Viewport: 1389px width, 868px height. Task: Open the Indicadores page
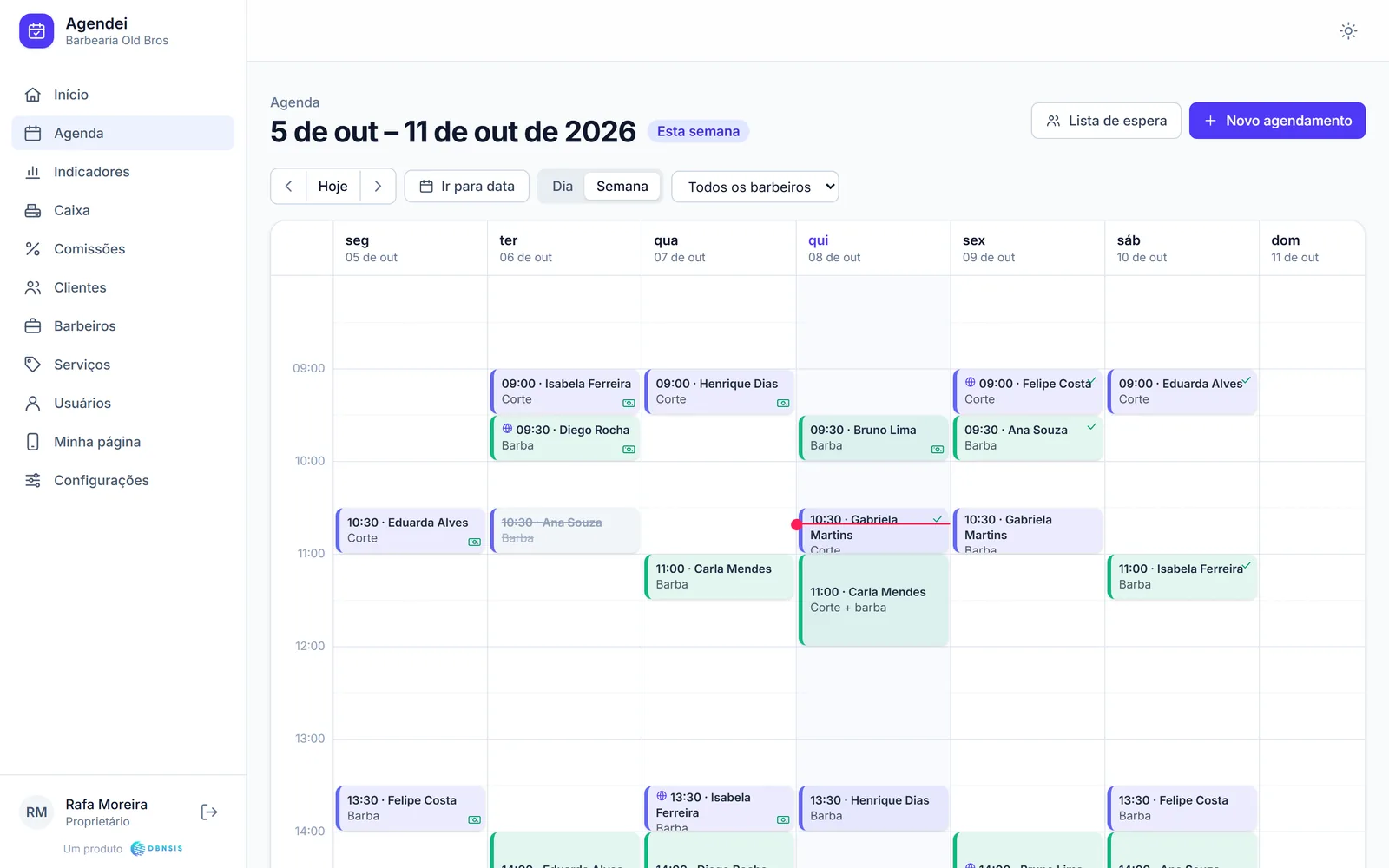pyautogui.click(x=122, y=172)
